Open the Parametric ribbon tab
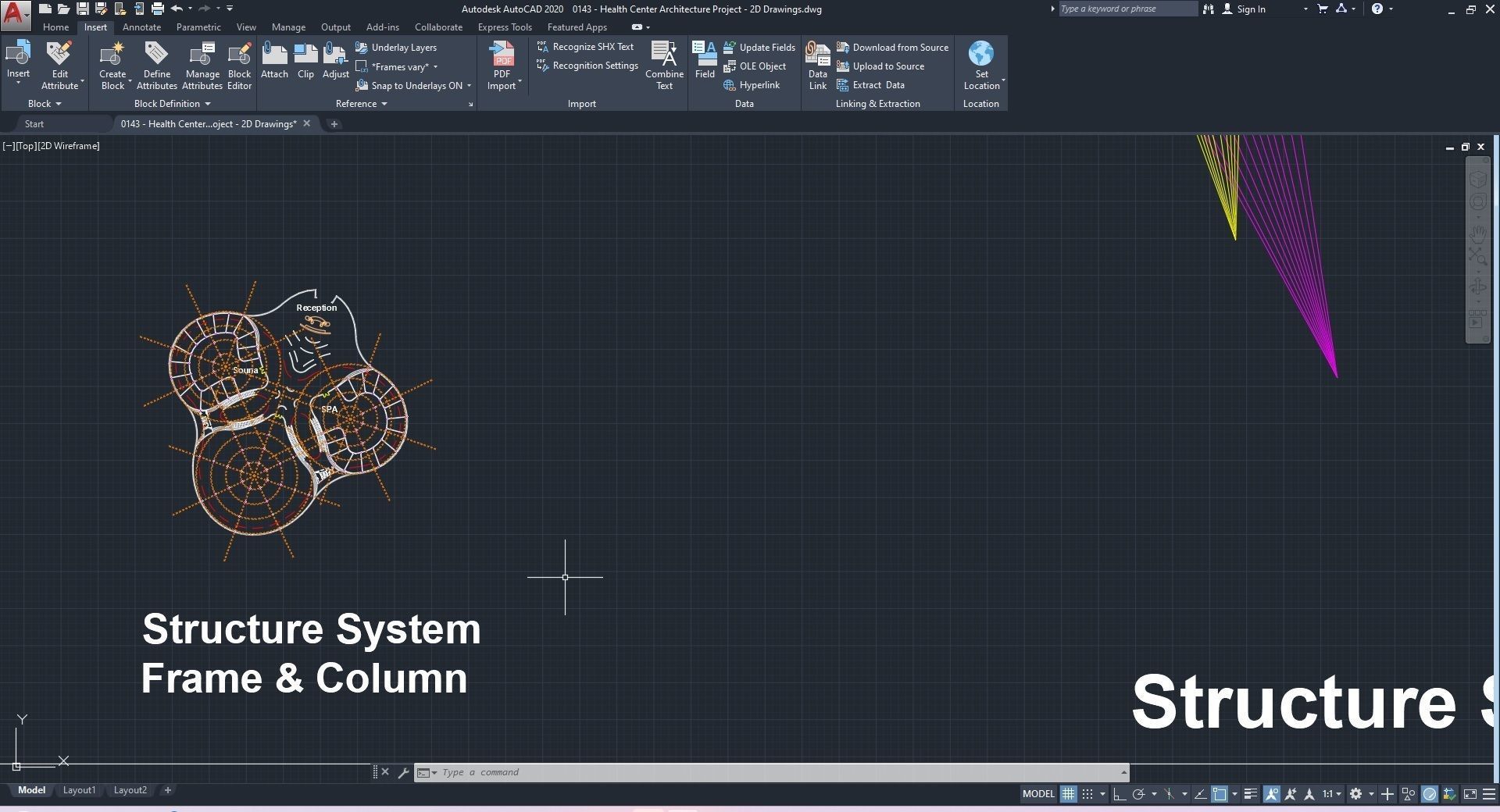The width and height of the screenshot is (1500, 812). (198, 27)
